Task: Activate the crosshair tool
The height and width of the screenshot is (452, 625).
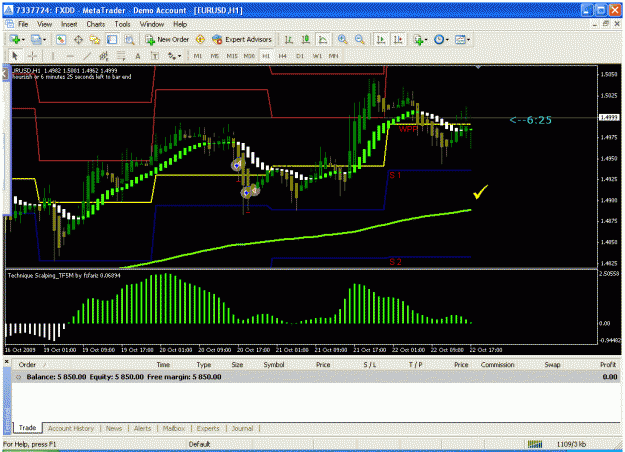Action: point(32,56)
